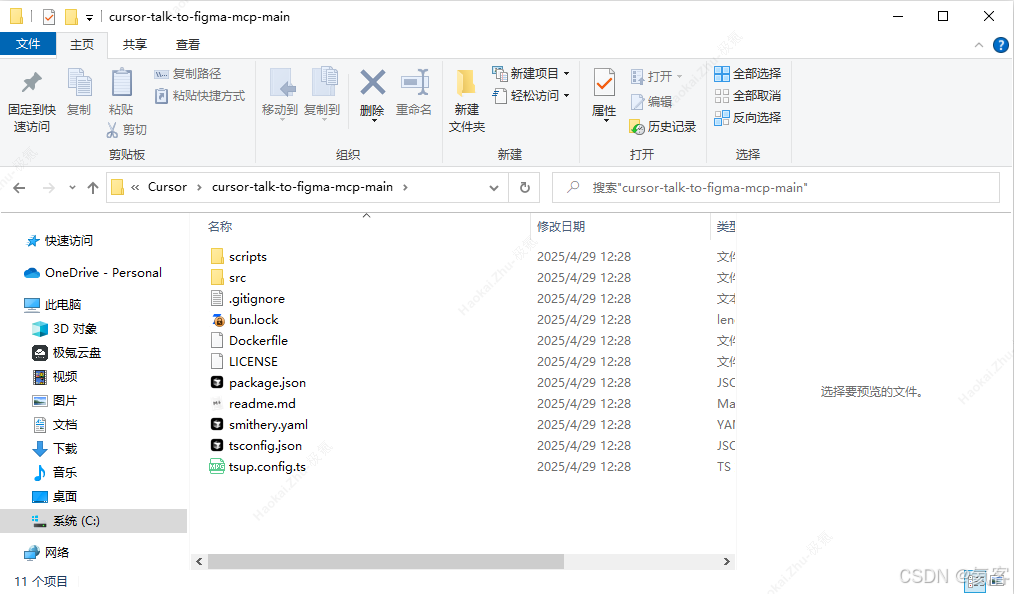Open the recent locations dropdown arrow

[72, 187]
